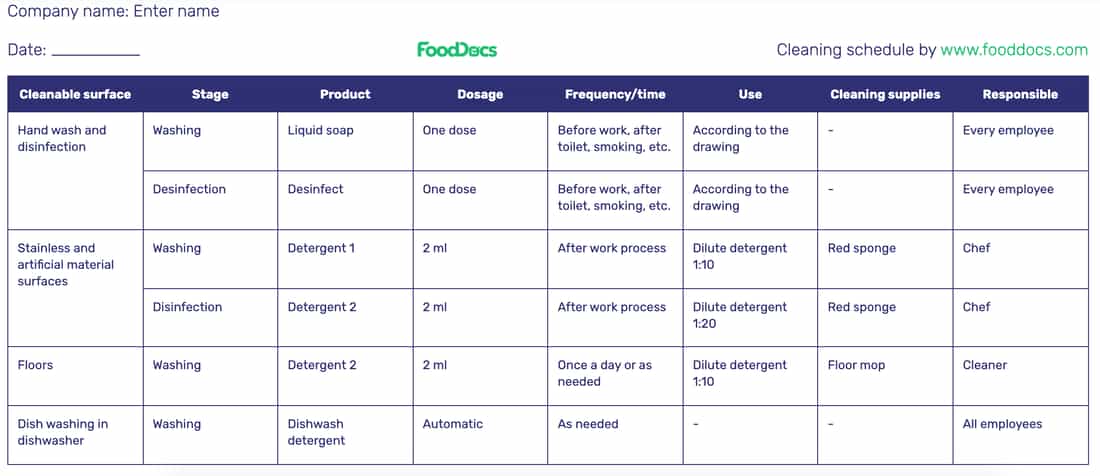Click the Date blank line field
Viewport: 1100px width, 476px height.
coord(95,50)
